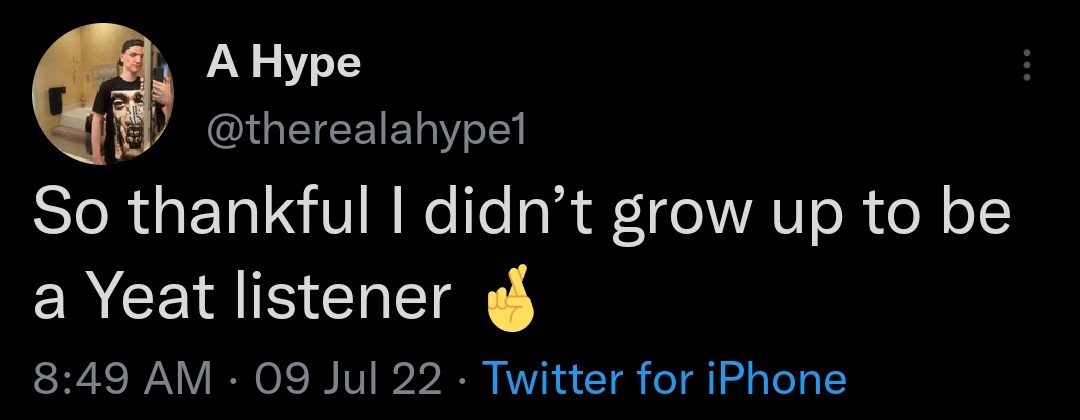Click the 8:49 AM timestamp

tap(122, 380)
